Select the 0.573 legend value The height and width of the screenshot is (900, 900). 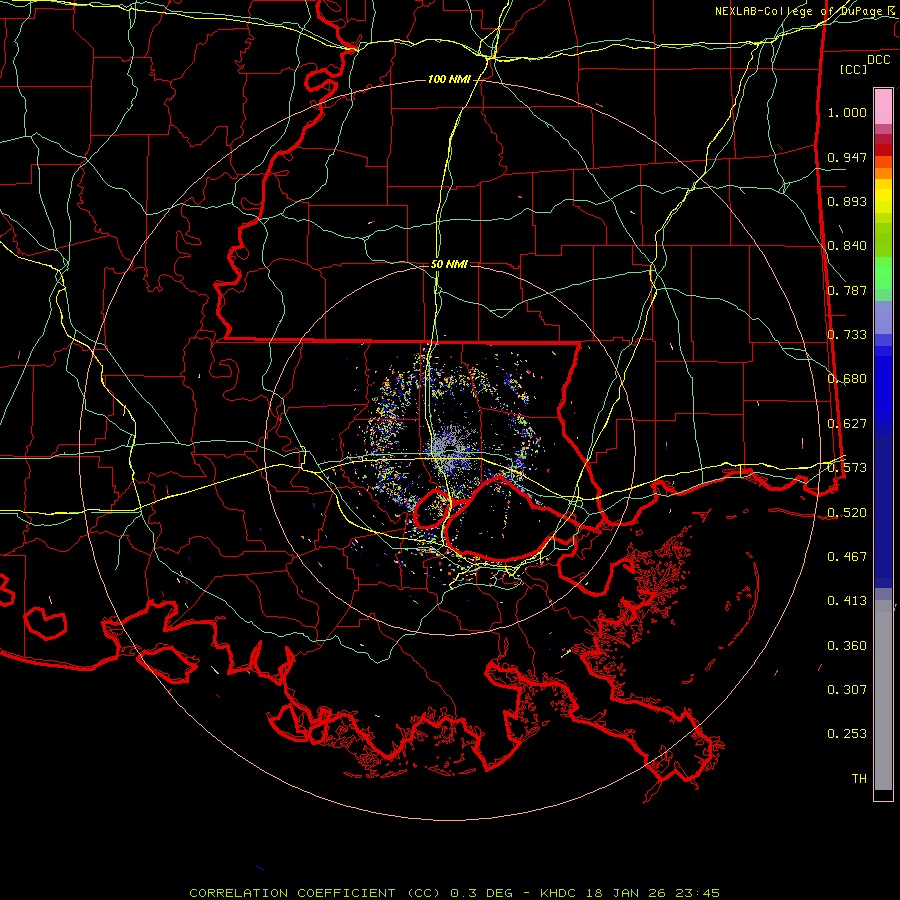click(x=847, y=468)
